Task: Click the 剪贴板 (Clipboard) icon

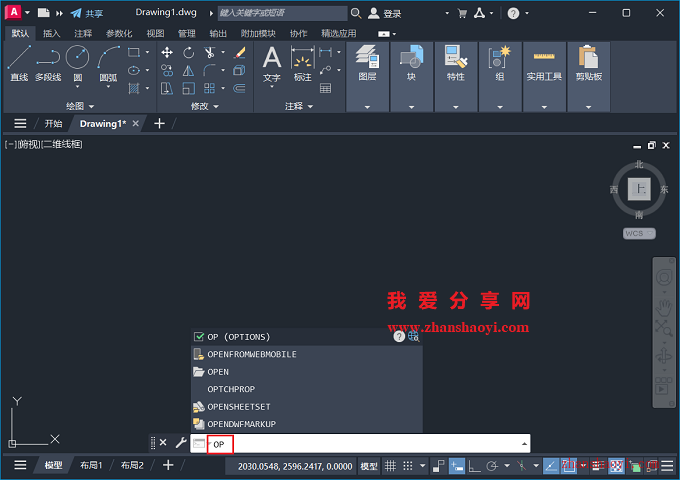Action: tap(588, 61)
